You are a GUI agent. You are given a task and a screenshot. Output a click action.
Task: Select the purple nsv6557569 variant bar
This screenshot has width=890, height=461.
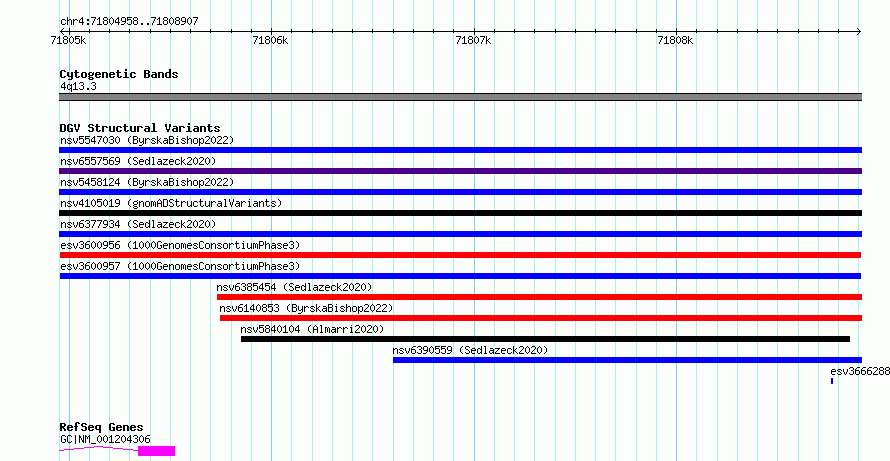pyautogui.click(x=460, y=171)
